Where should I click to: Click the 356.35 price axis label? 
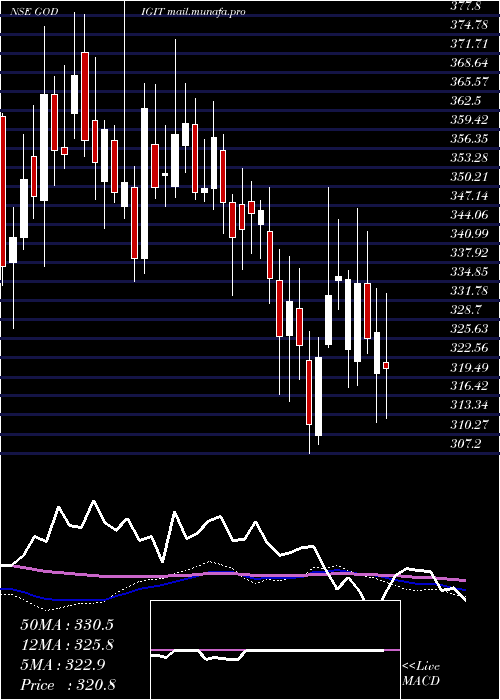tap(469, 139)
